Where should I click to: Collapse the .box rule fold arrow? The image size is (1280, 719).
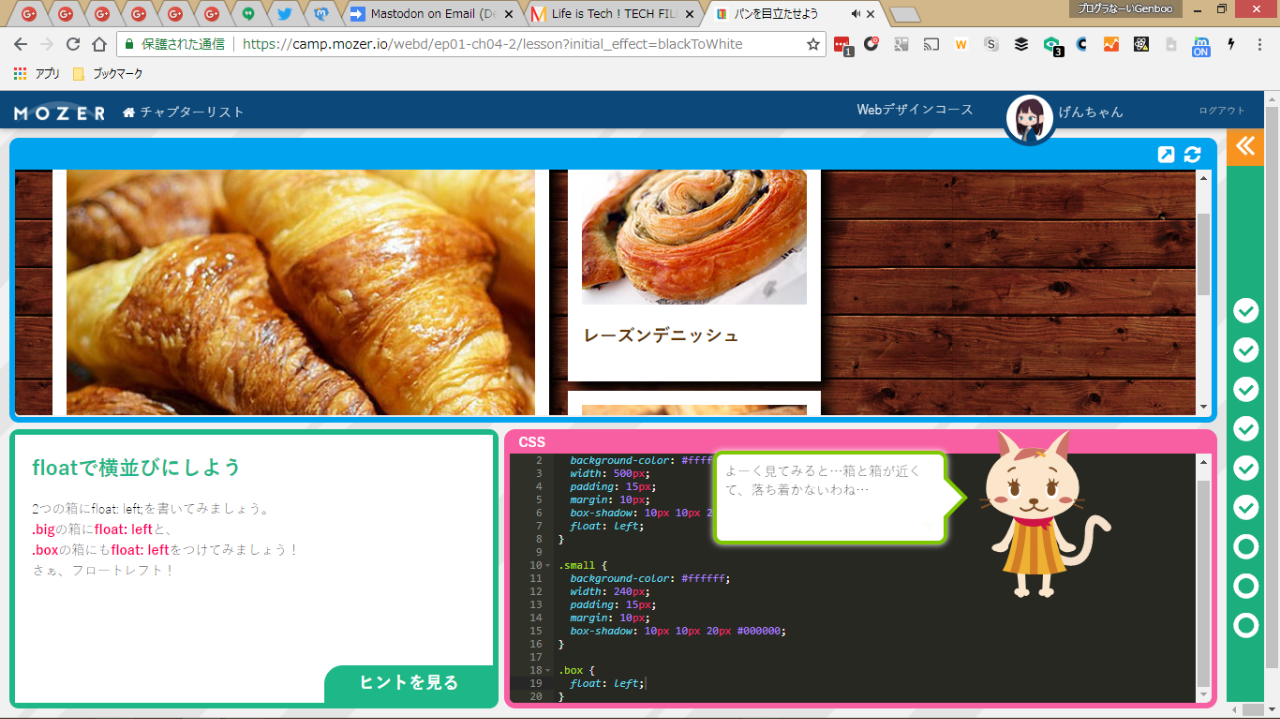548,671
